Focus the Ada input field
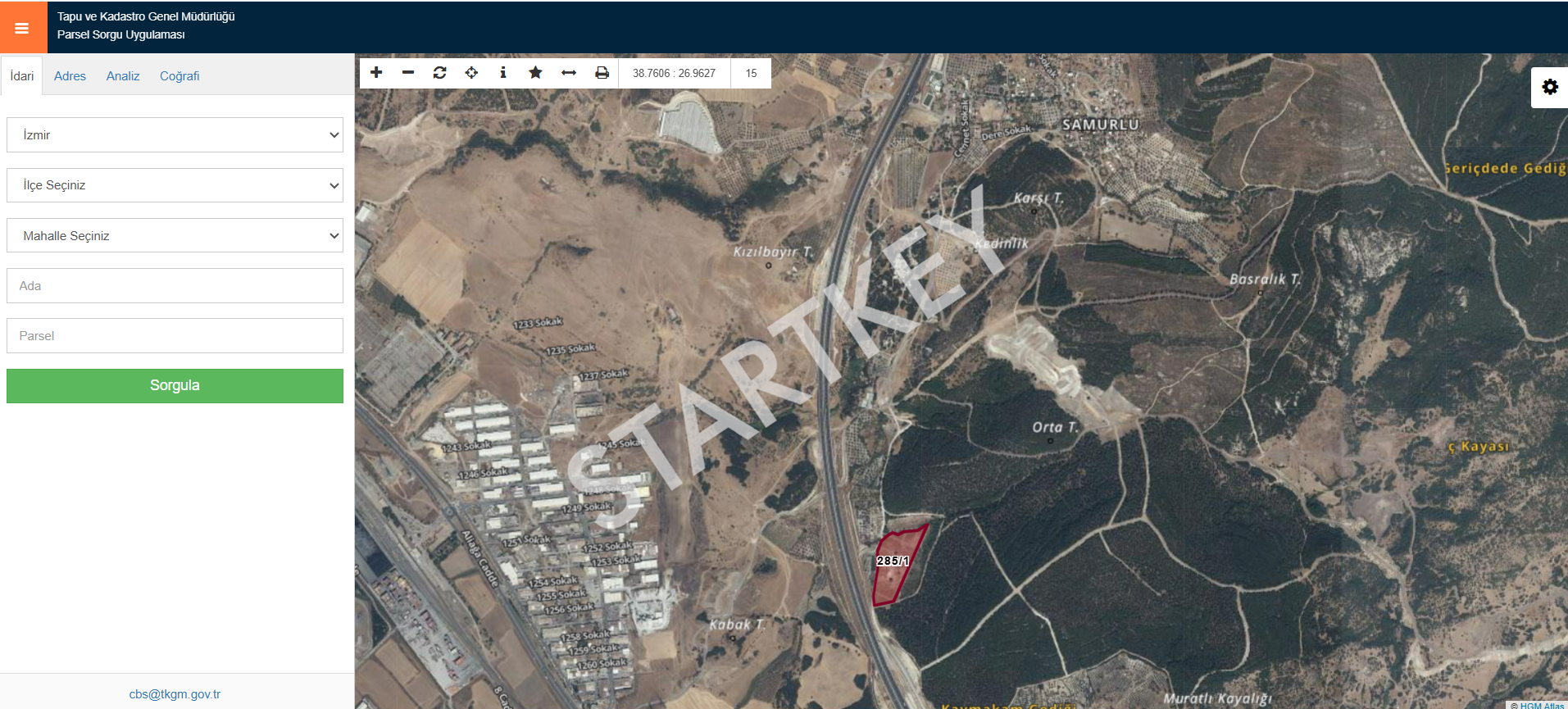Viewport: 1568px width, 709px height. coord(175,285)
